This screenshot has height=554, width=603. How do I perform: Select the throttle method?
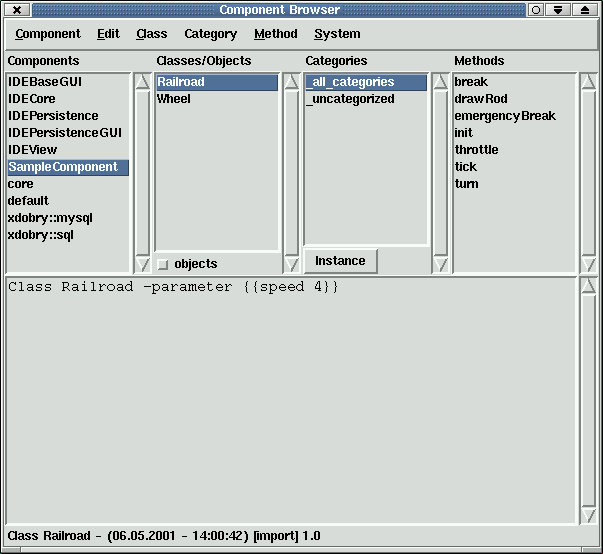tap(476, 150)
